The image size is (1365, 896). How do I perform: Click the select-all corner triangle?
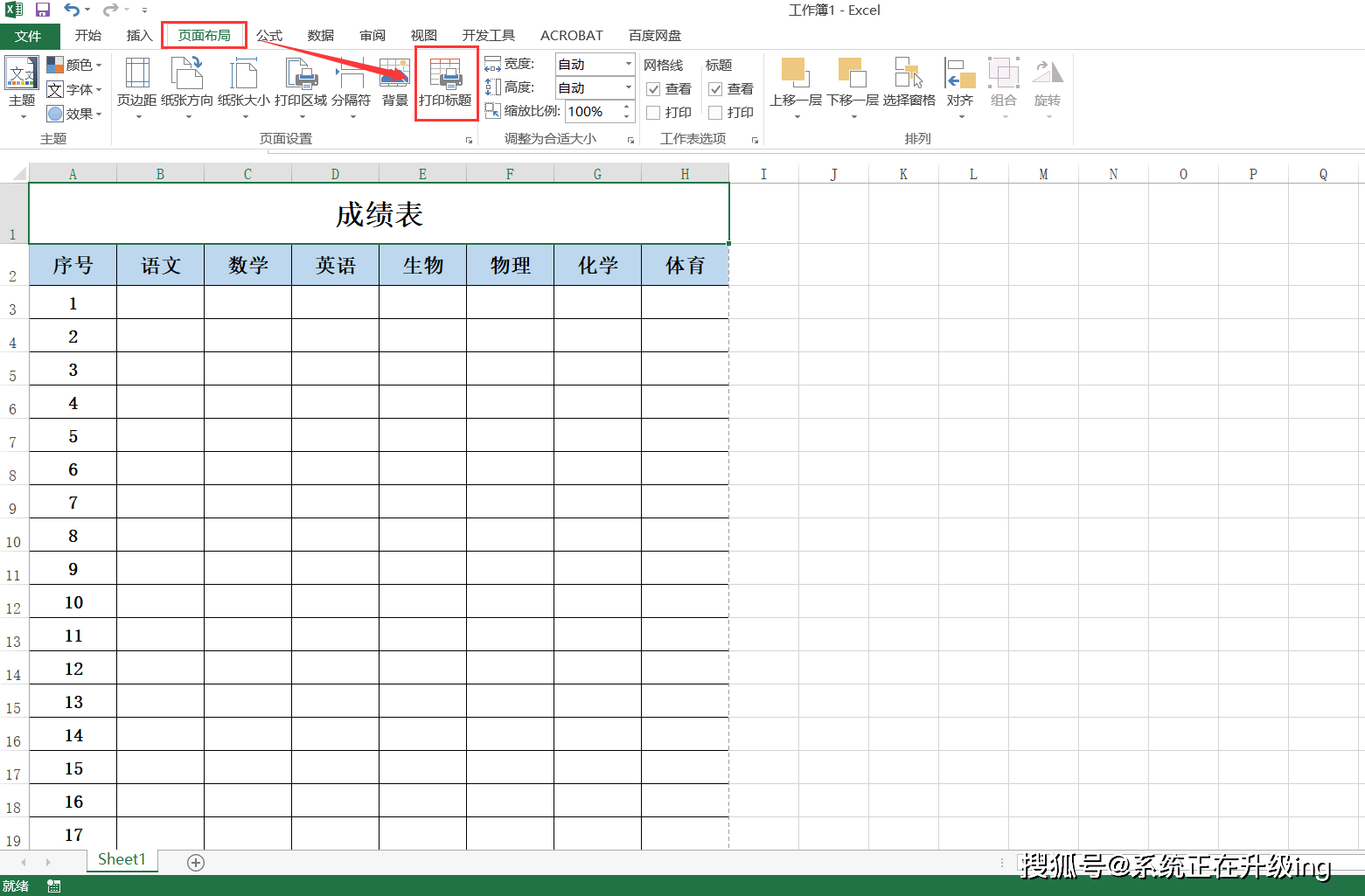pyautogui.click(x=18, y=173)
